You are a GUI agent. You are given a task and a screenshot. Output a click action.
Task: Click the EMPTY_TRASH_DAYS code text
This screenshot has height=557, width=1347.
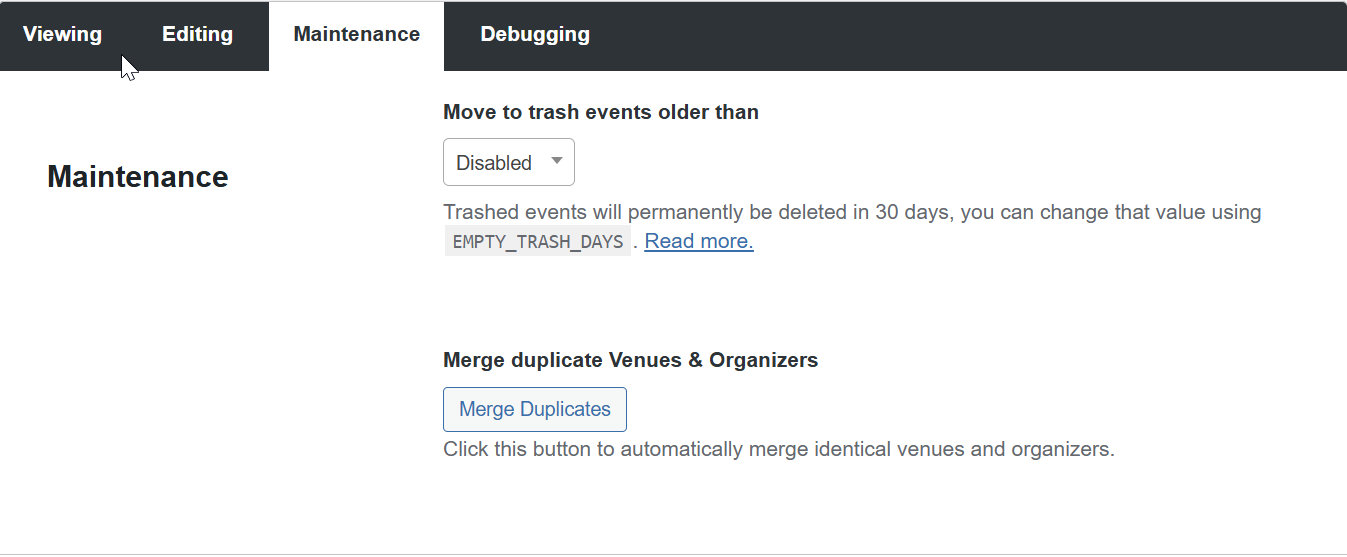(538, 242)
